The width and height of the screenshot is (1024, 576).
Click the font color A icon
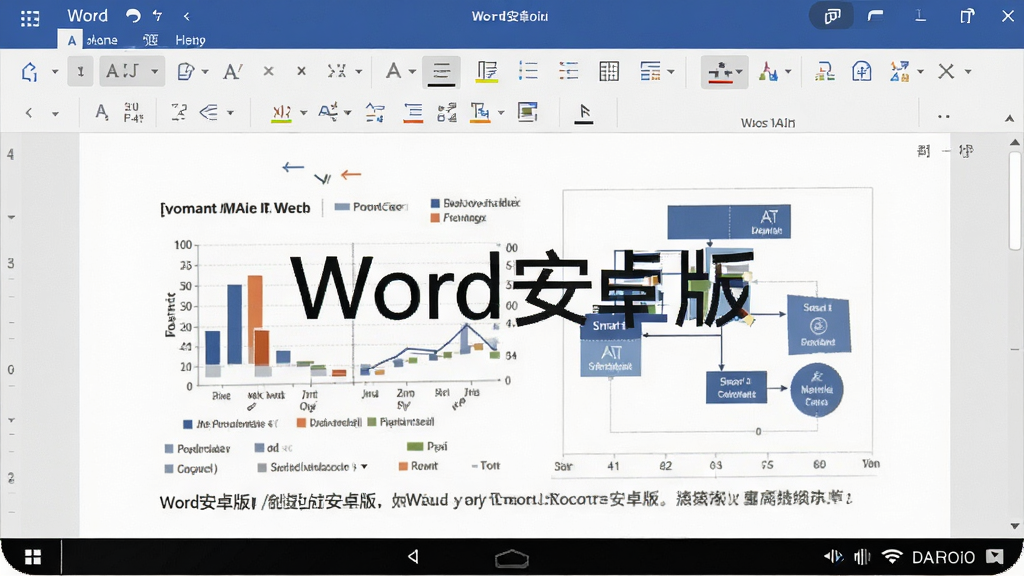(393, 71)
